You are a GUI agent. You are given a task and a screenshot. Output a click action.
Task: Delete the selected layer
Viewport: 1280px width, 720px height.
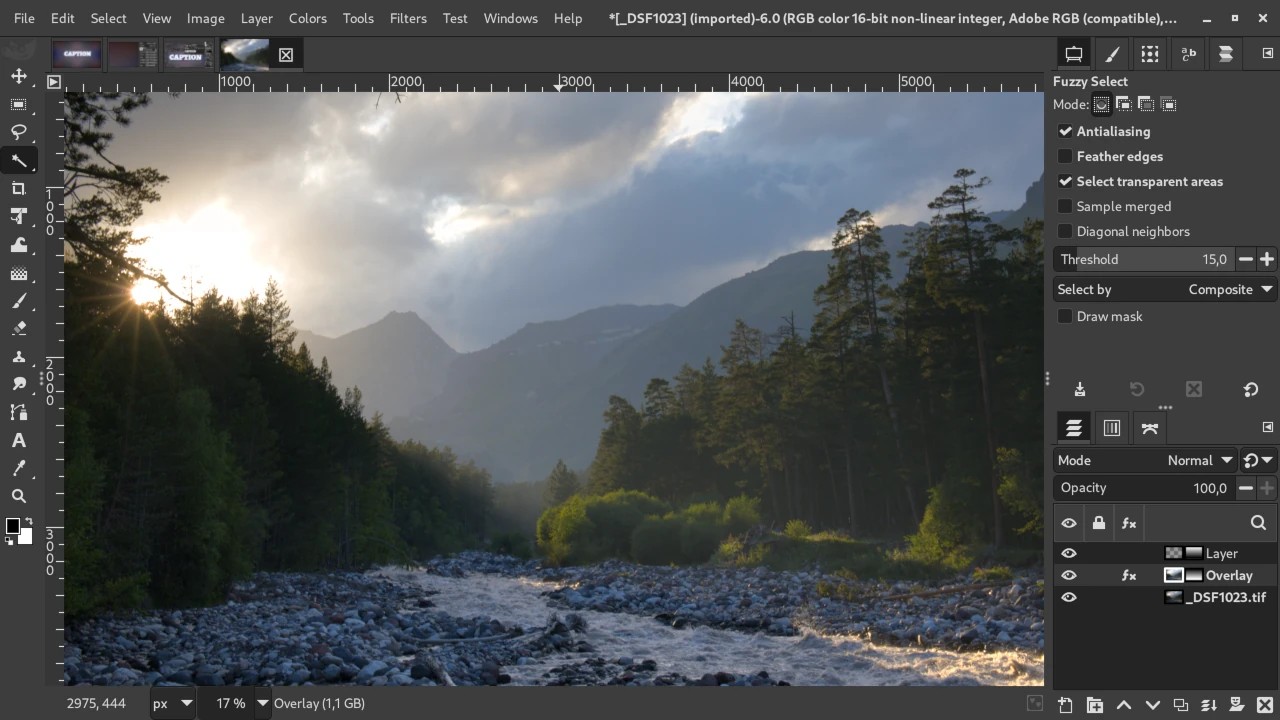click(1264, 705)
